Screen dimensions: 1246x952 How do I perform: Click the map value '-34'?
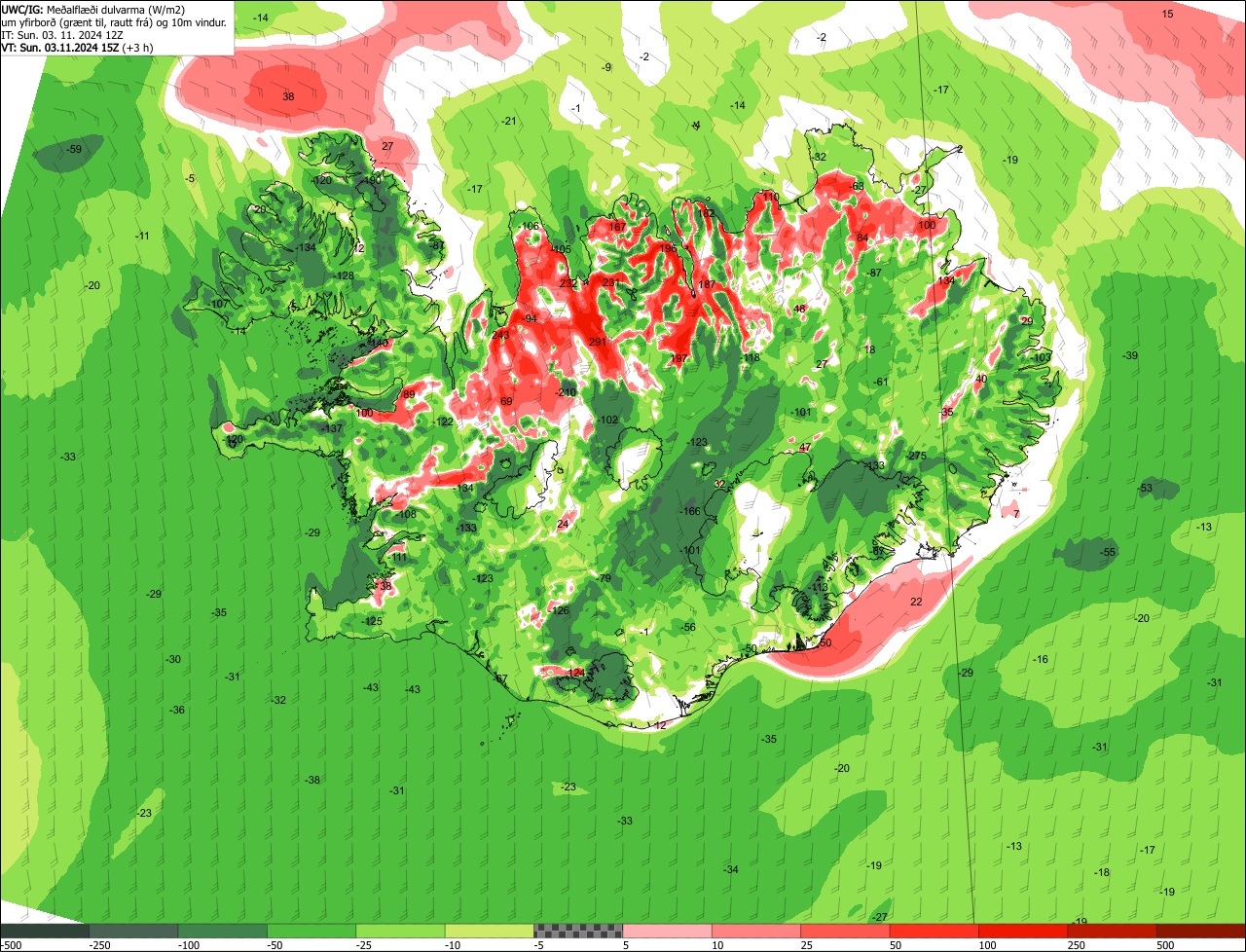[x=731, y=869]
